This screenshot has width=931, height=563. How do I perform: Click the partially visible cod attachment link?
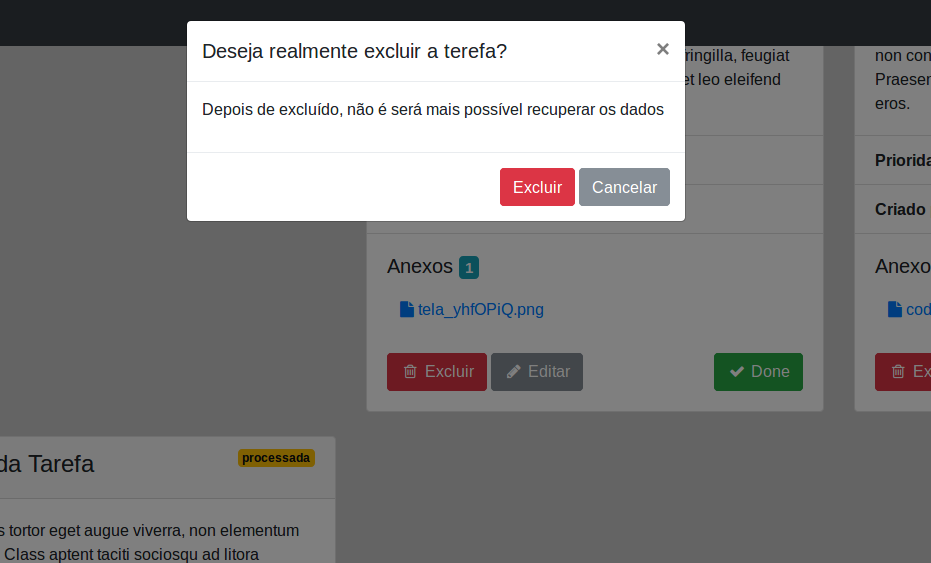918,309
